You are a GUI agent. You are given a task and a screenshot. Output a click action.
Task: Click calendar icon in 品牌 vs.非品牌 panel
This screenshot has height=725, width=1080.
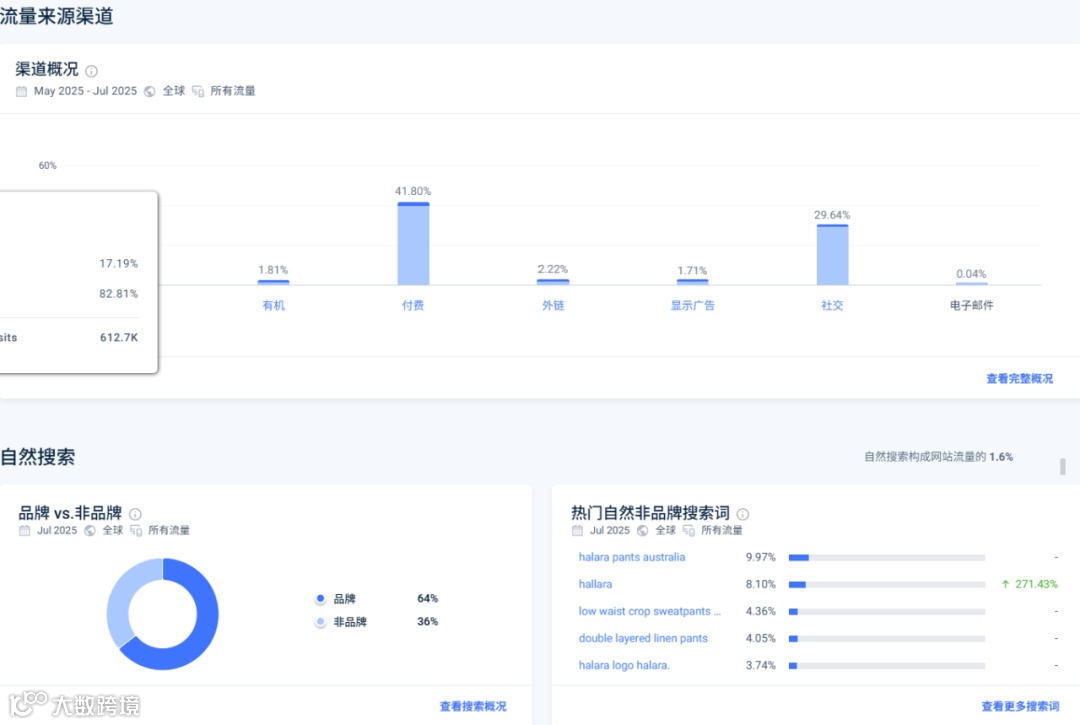[x=25, y=531]
